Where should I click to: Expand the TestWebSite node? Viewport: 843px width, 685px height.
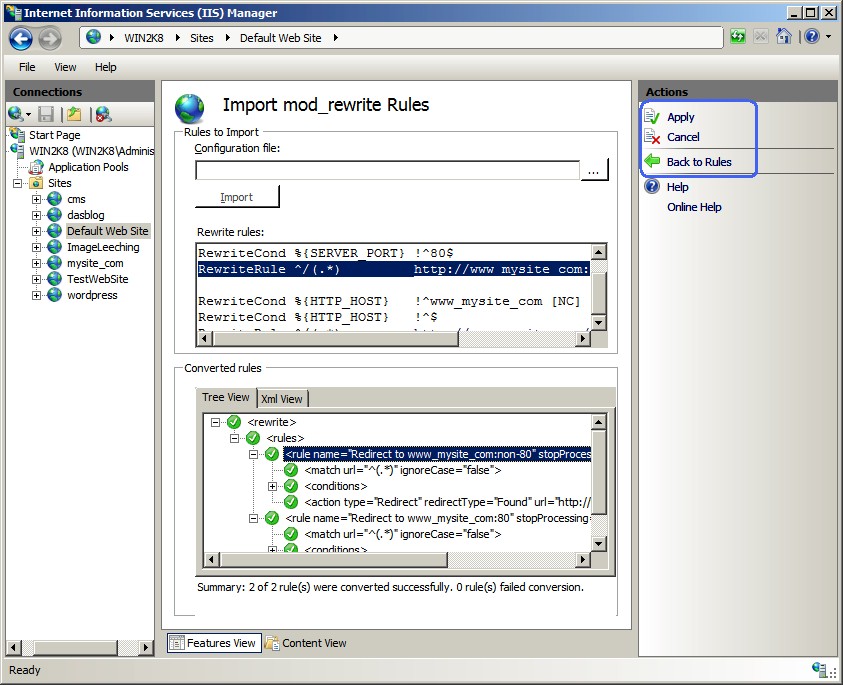pyautogui.click(x=37, y=279)
